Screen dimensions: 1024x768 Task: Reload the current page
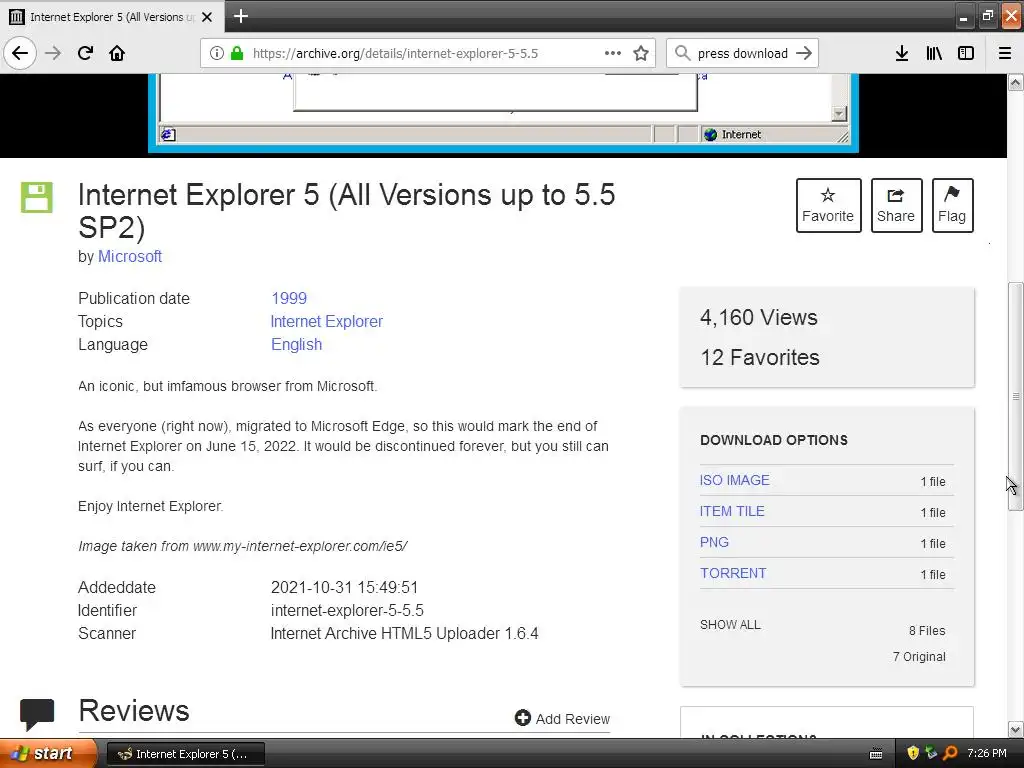pos(85,54)
